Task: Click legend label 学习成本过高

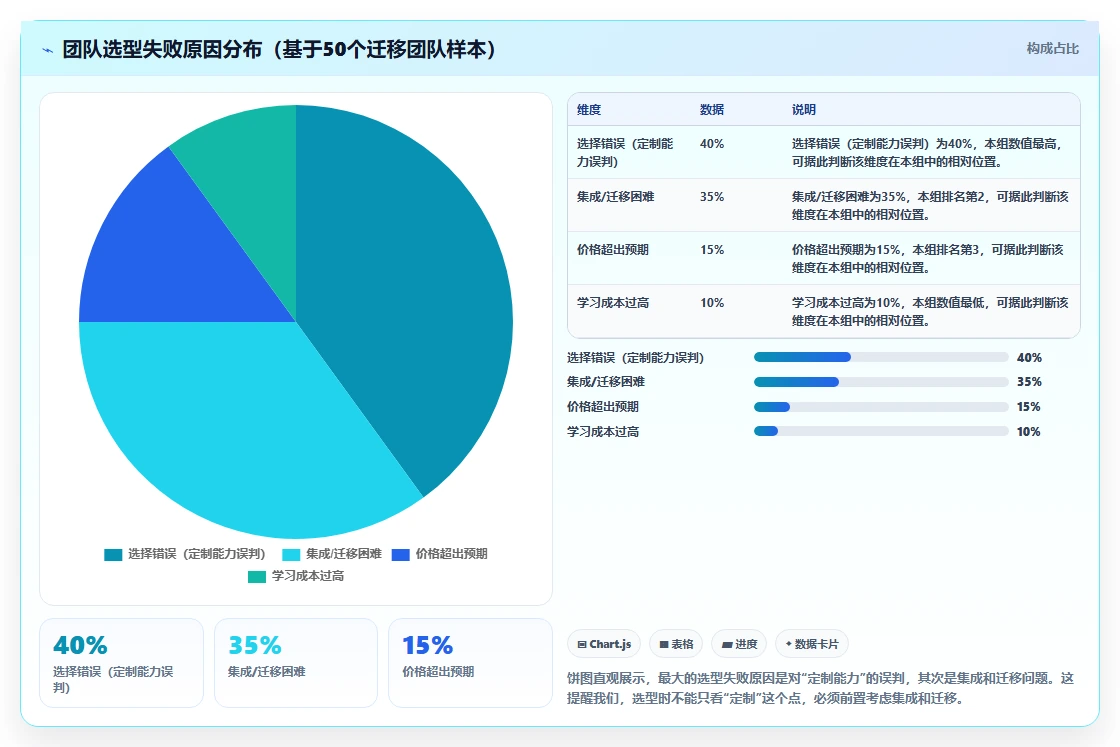Action: 308,576
